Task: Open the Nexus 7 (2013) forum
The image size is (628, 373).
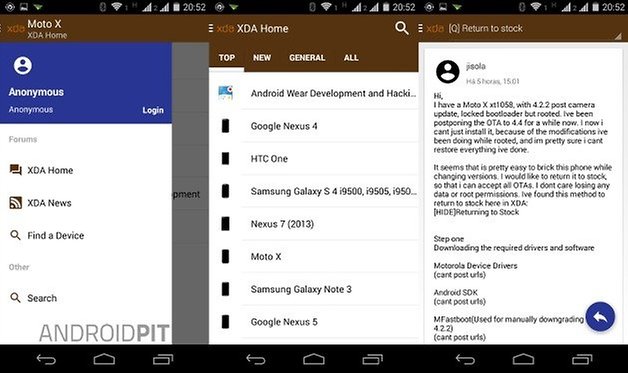Action: point(314,224)
